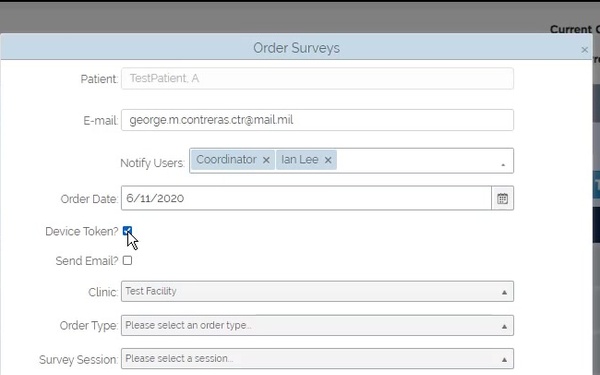
Task: Expand the Notify Users dropdown arrow
Action: (x=503, y=165)
